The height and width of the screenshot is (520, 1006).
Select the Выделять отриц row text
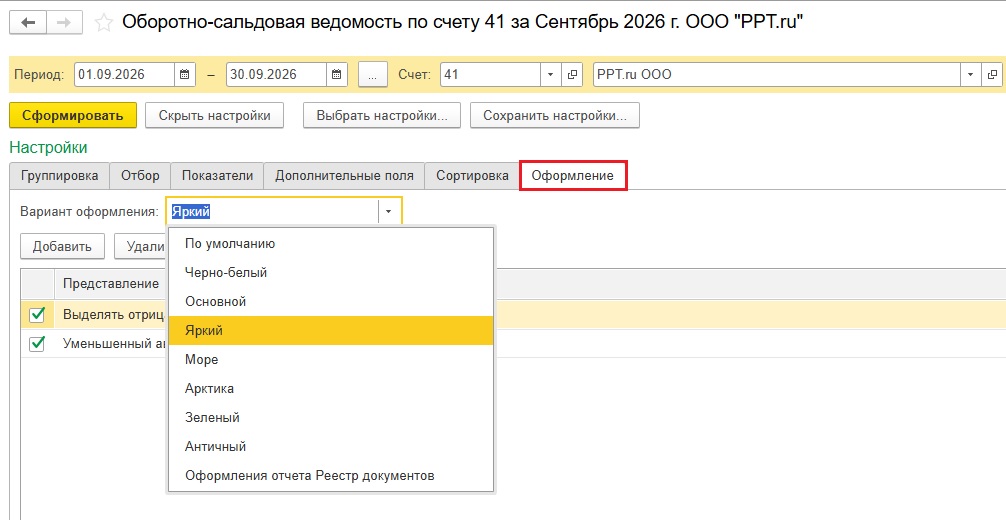(114, 315)
